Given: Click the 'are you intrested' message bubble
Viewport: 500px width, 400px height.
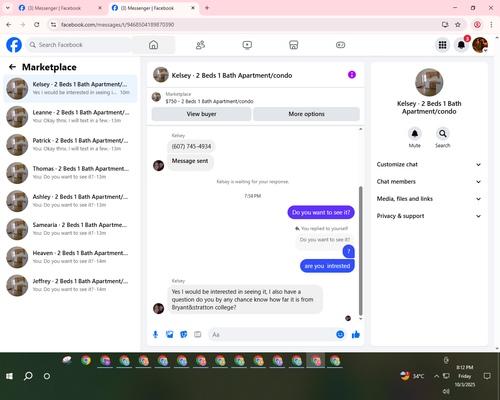Looking at the screenshot, I should (327, 266).
